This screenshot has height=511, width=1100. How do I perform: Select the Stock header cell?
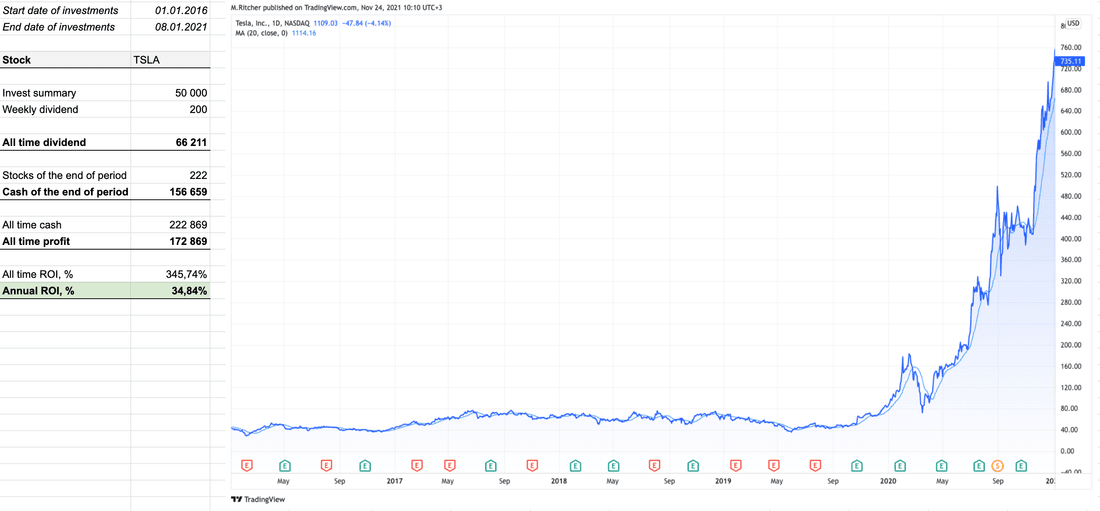click(x=65, y=60)
